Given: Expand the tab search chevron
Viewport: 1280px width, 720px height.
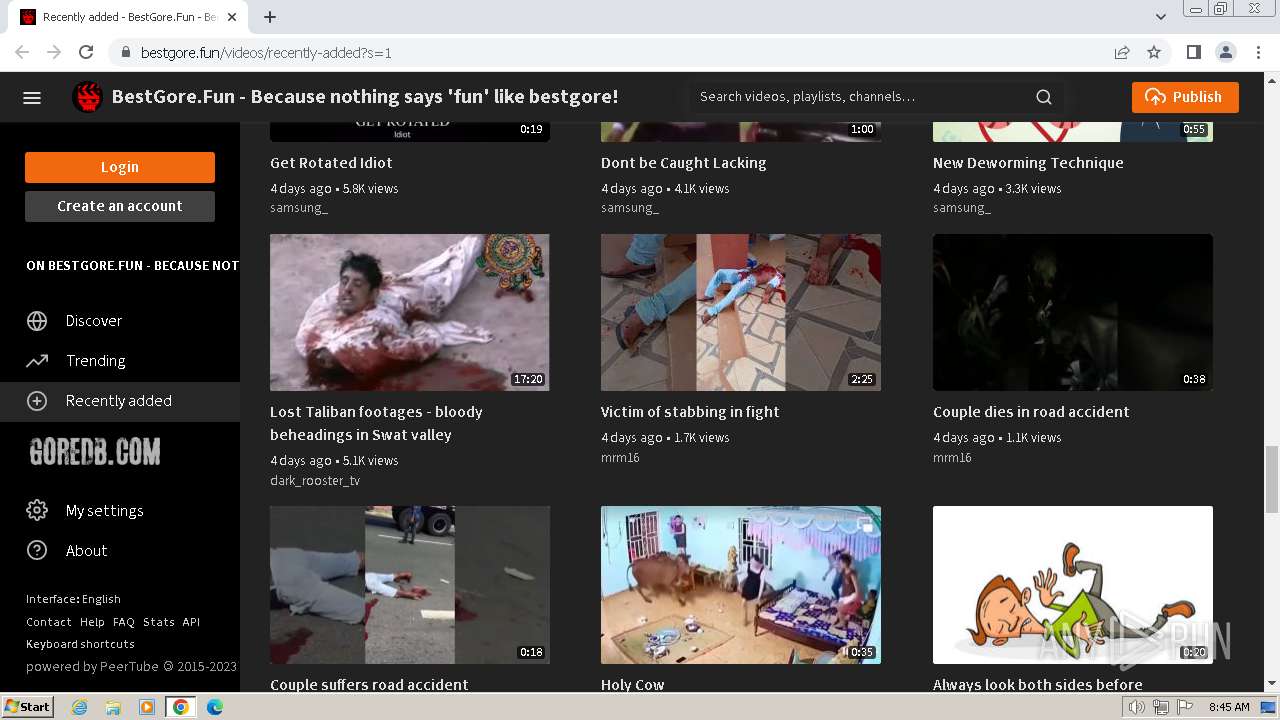Looking at the screenshot, I should (1161, 17).
